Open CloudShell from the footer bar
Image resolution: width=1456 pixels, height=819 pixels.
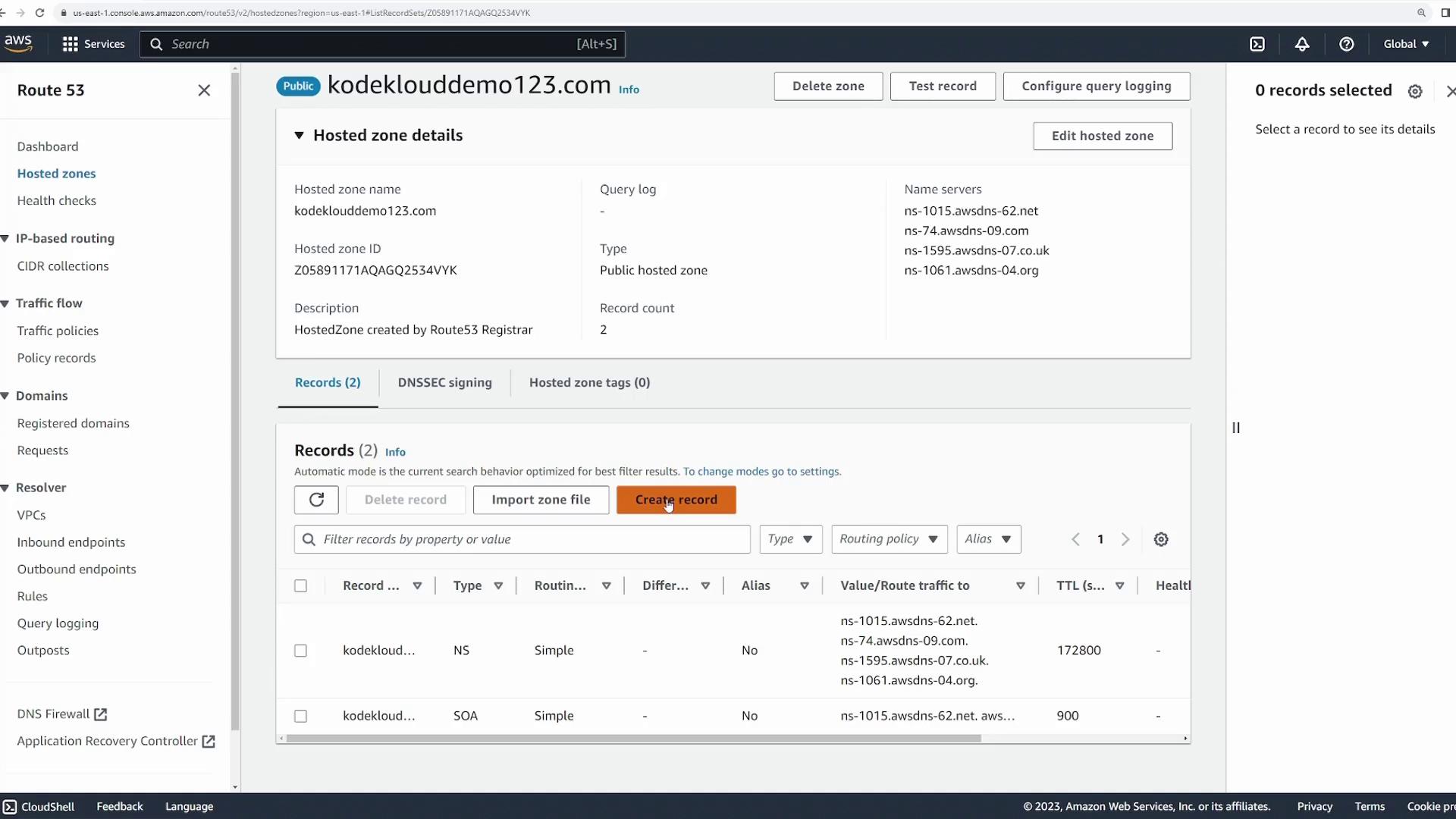39,806
